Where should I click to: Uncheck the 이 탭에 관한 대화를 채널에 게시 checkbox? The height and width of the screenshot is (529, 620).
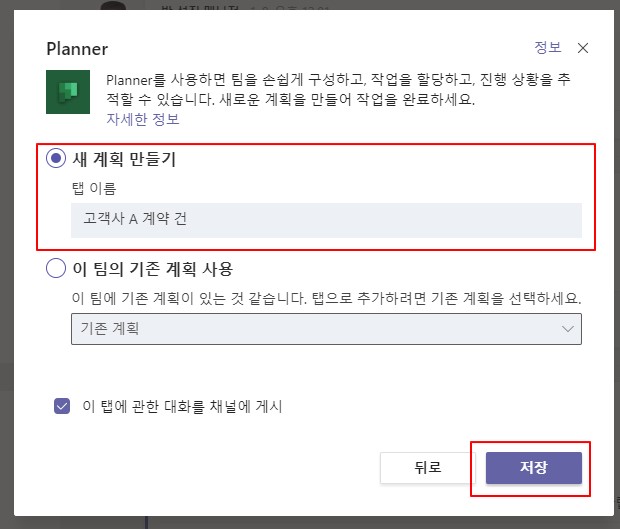[x=62, y=406]
